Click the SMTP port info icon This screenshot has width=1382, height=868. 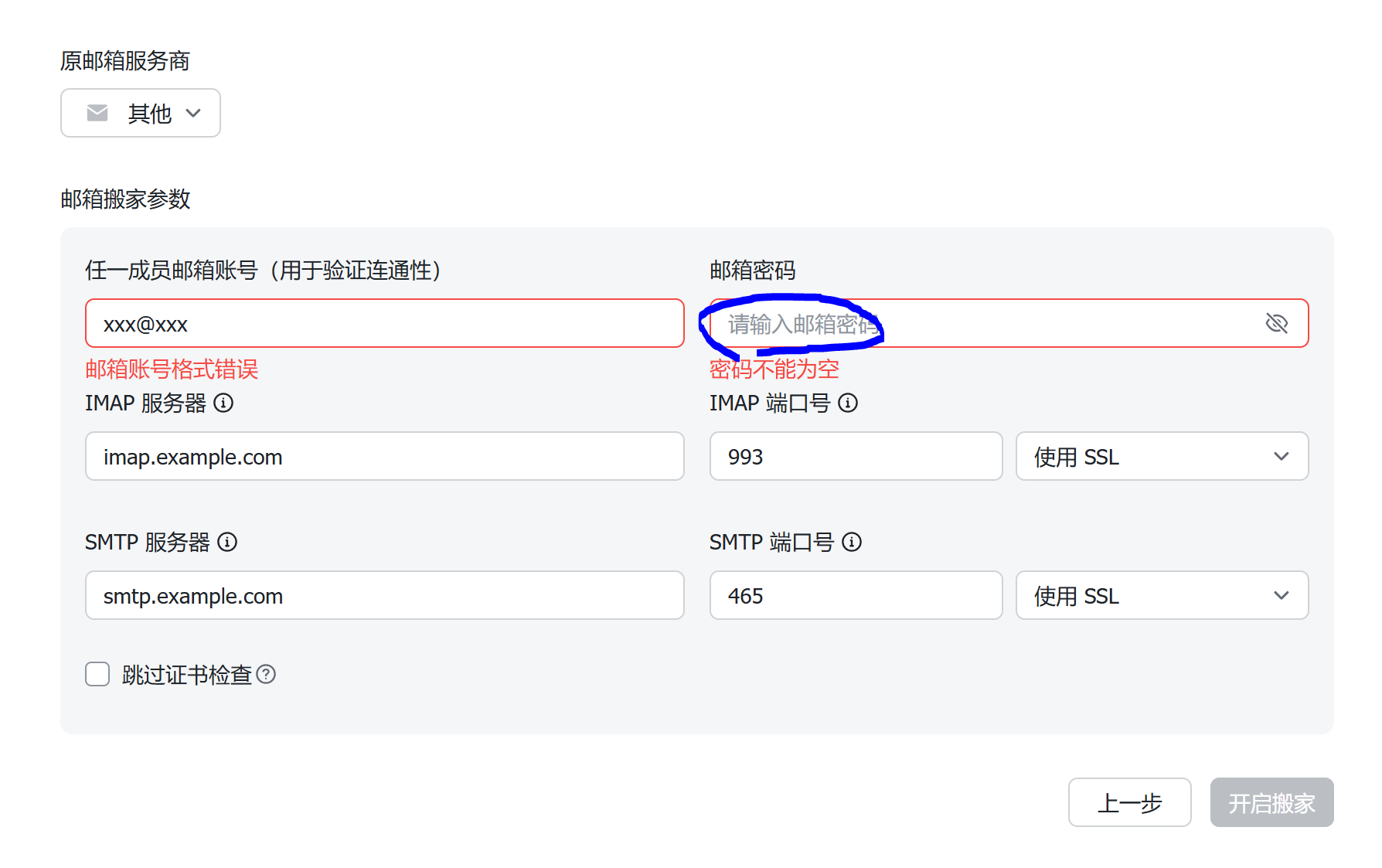click(x=852, y=542)
